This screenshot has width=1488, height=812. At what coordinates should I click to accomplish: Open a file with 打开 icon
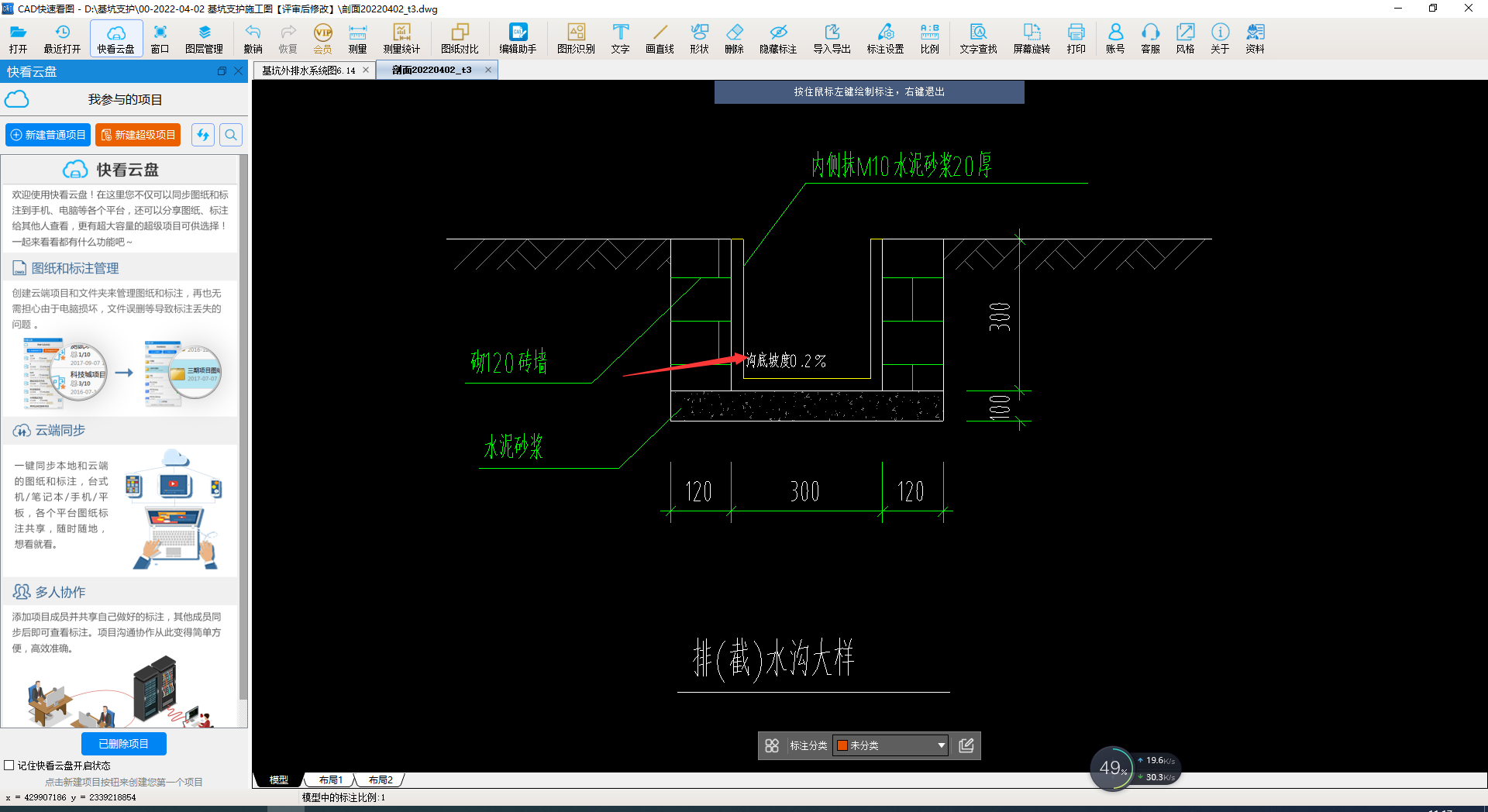pyautogui.click(x=18, y=38)
